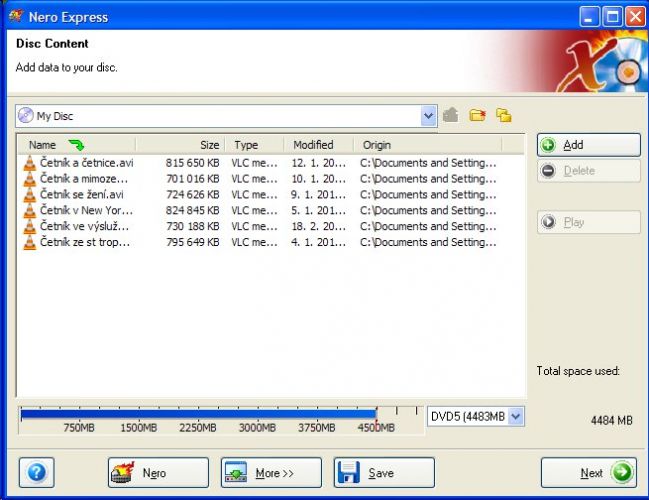
Task: Click the disc icon in My Disc field
Action: tap(26, 115)
